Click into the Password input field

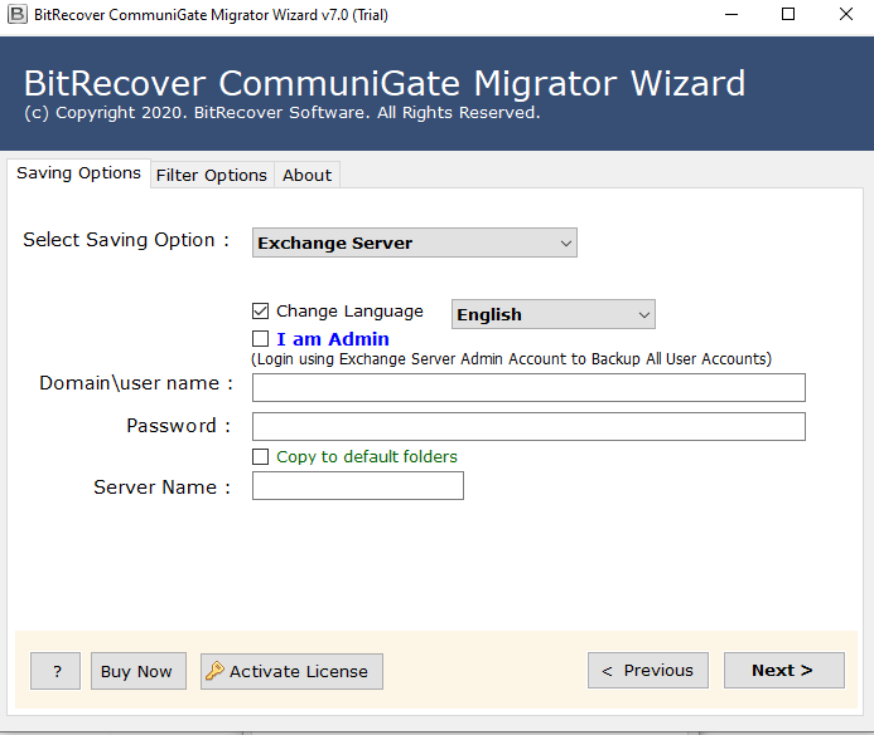[528, 427]
